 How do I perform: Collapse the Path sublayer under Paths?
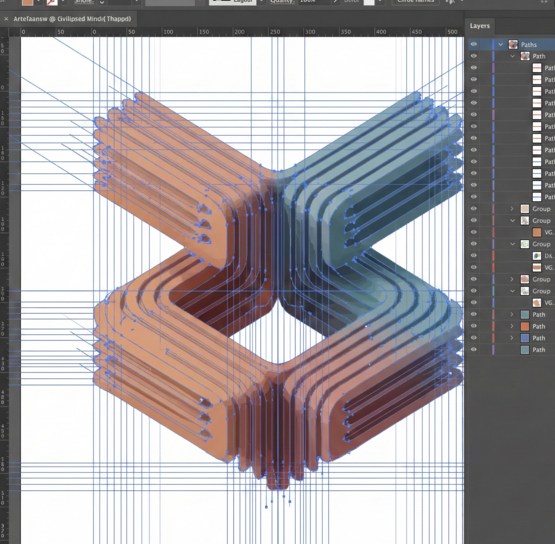pyautogui.click(x=512, y=56)
